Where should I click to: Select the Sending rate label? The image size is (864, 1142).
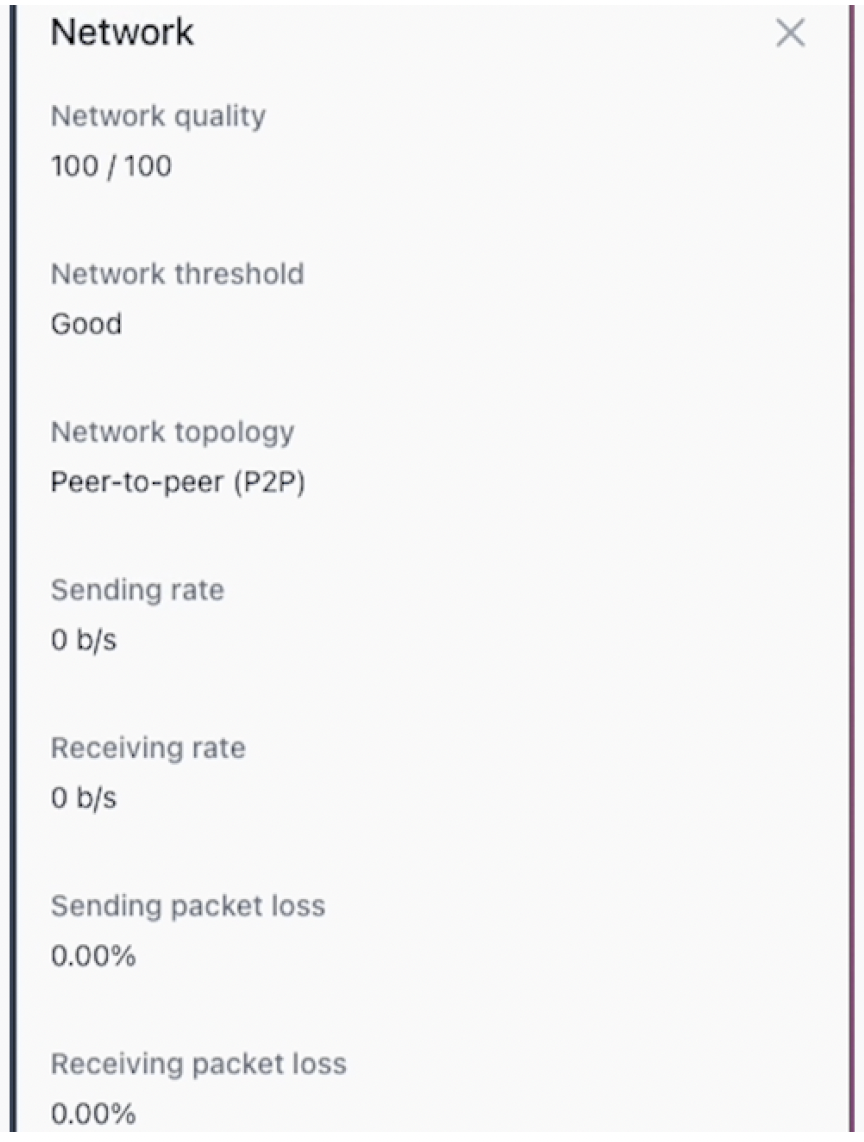137,590
